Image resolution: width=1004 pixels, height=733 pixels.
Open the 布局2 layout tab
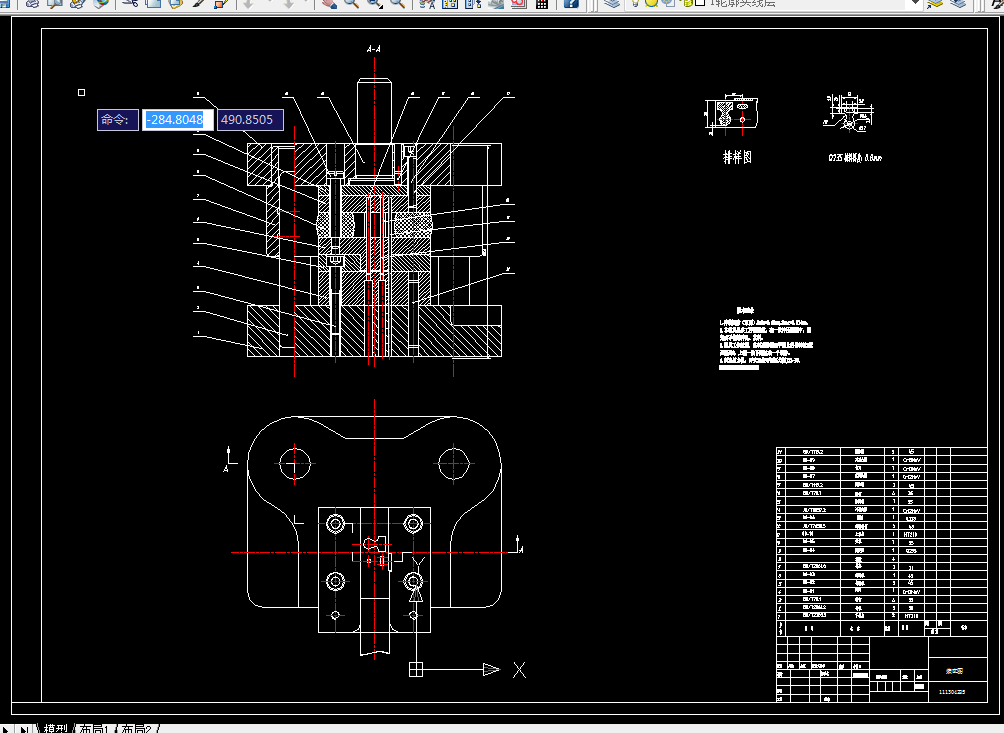[137, 728]
